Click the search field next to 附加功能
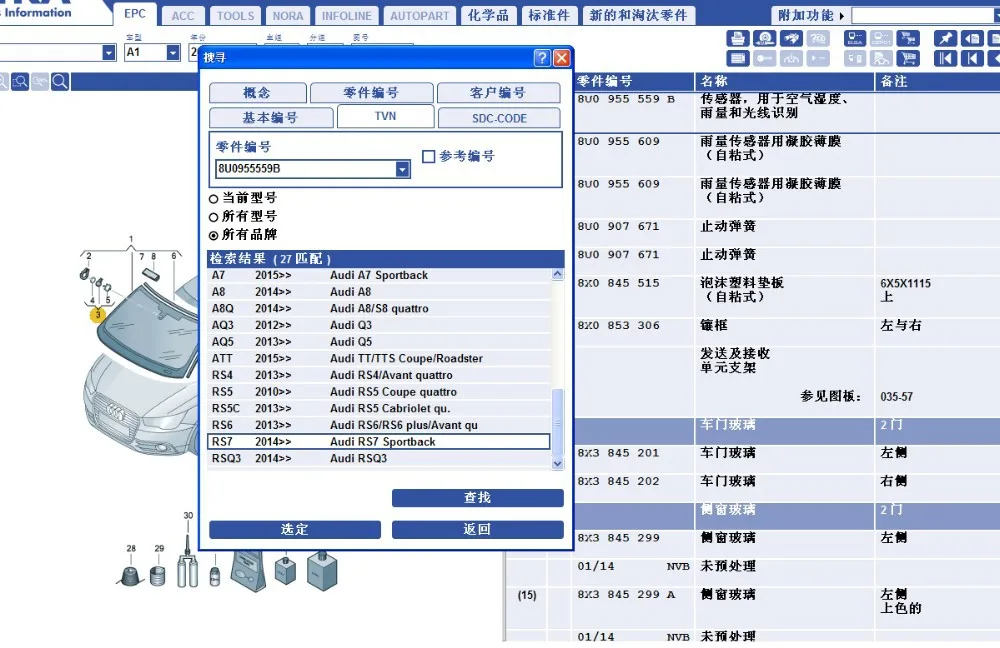1000x648 pixels. (925, 16)
